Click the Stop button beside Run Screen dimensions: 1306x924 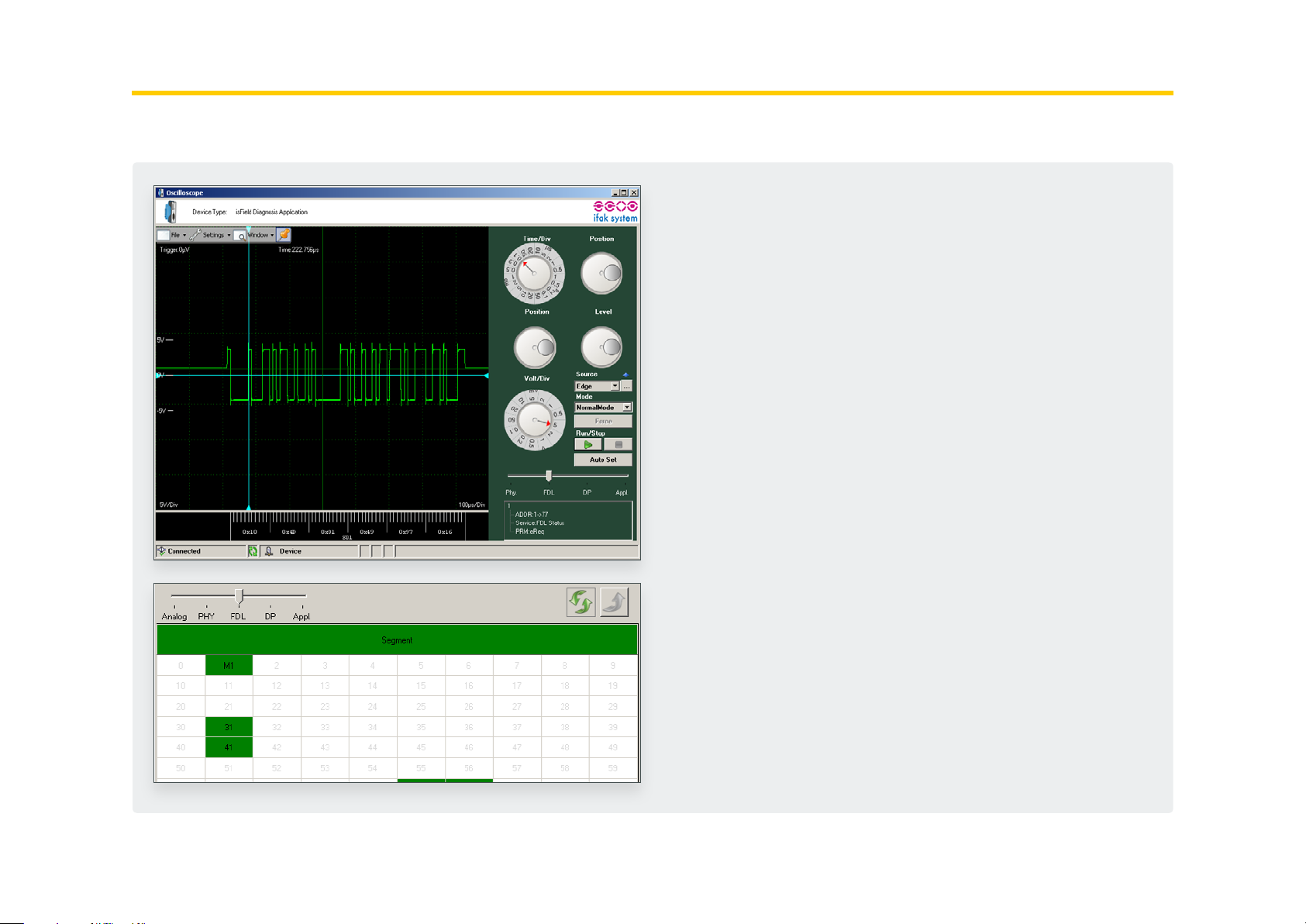click(619, 444)
